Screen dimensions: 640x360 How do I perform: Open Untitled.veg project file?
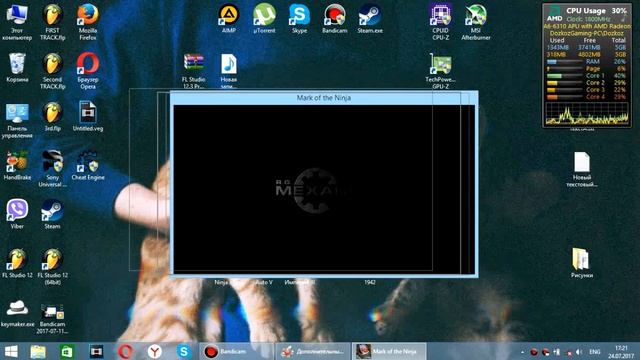[88, 117]
